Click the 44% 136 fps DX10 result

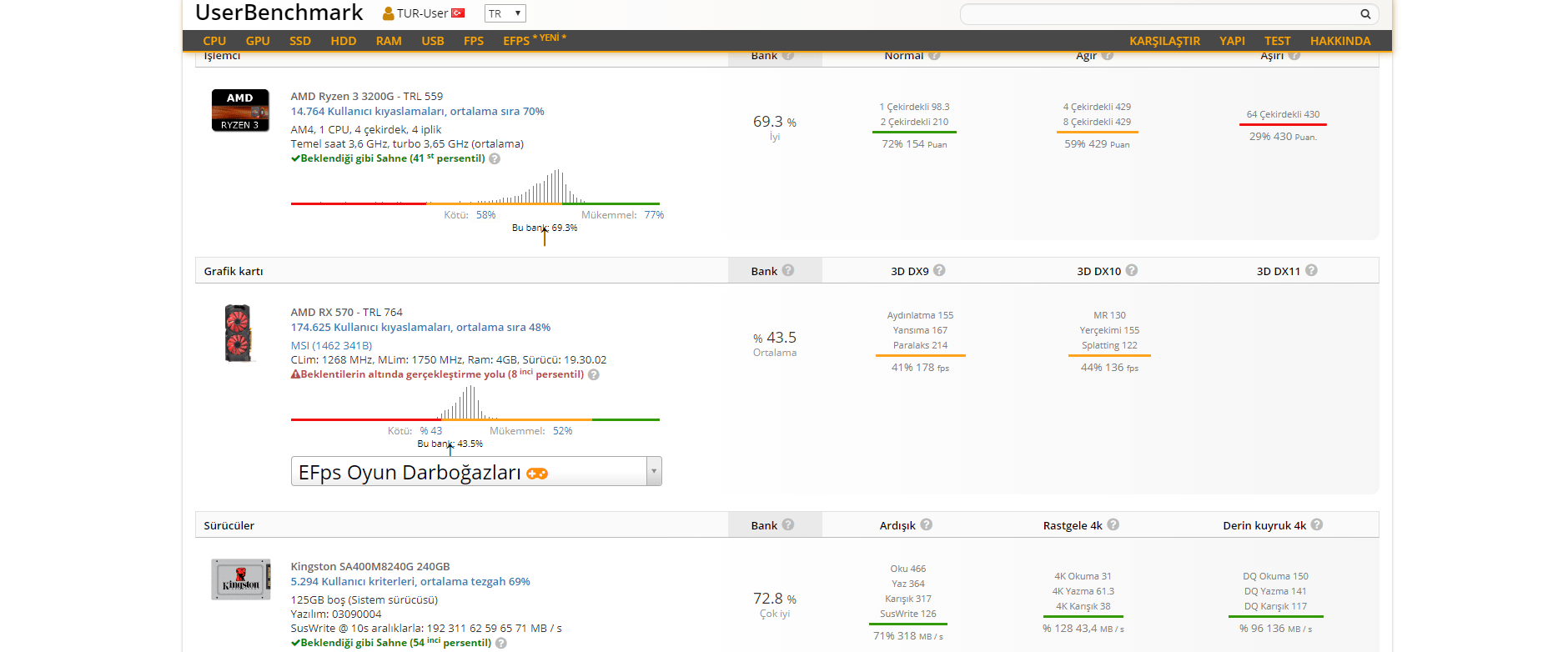coord(1109,368)
